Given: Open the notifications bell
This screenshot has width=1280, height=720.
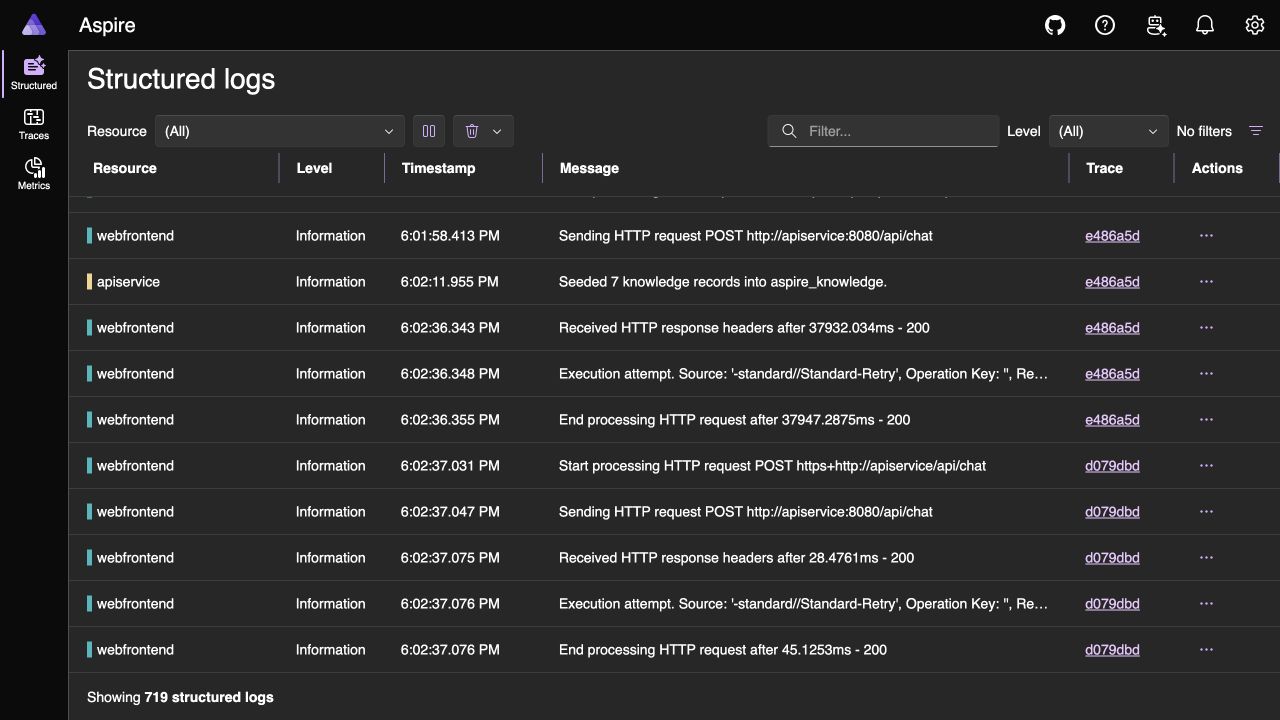Looking at the screenshot, I should tap(1205, 25).
